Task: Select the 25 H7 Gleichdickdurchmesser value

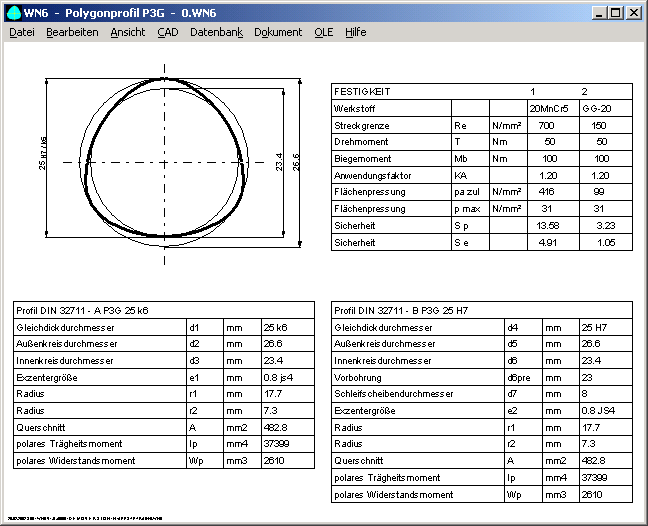Action: tap(594, 327)
